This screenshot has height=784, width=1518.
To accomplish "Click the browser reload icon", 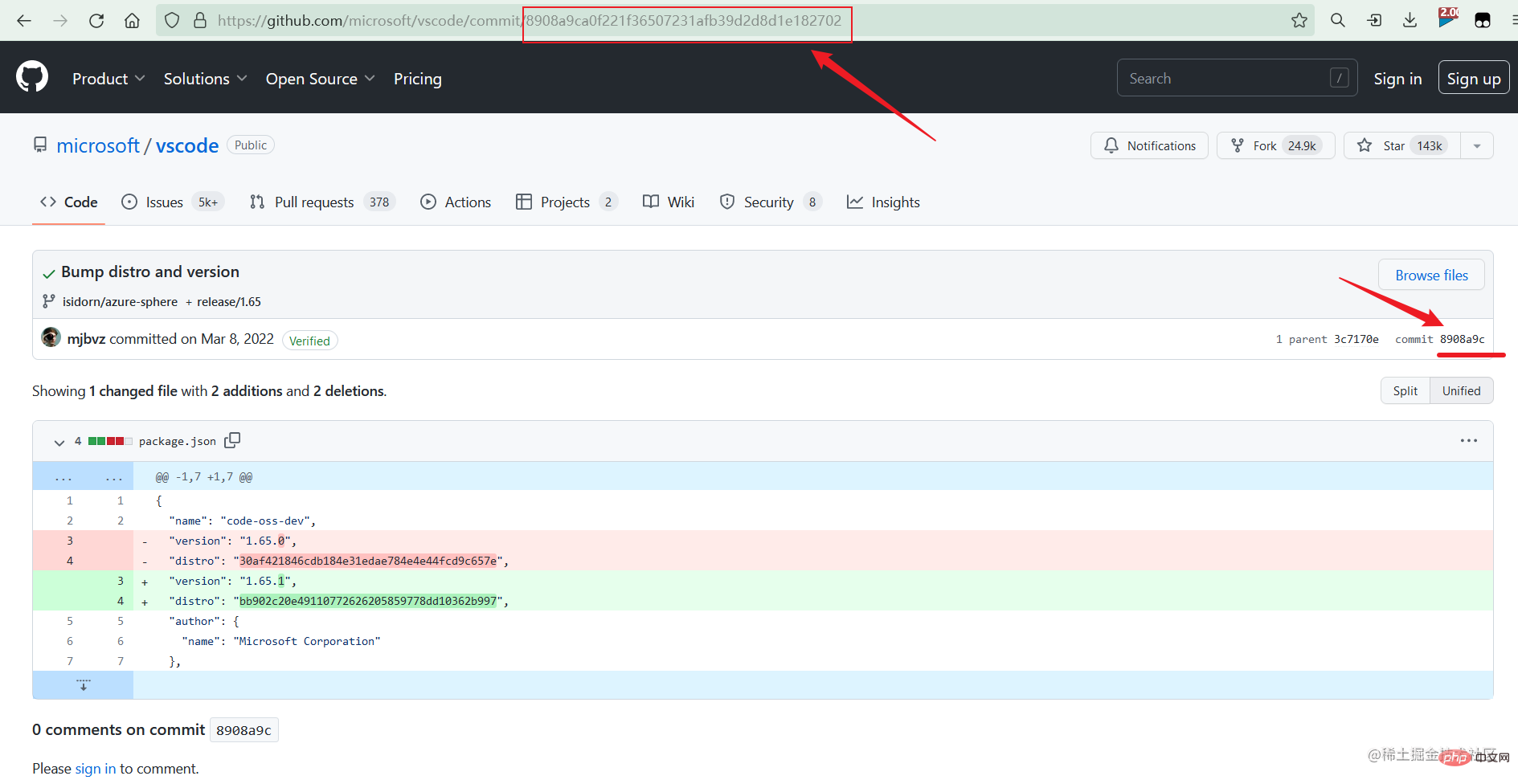I will click(x=96, y=21).
